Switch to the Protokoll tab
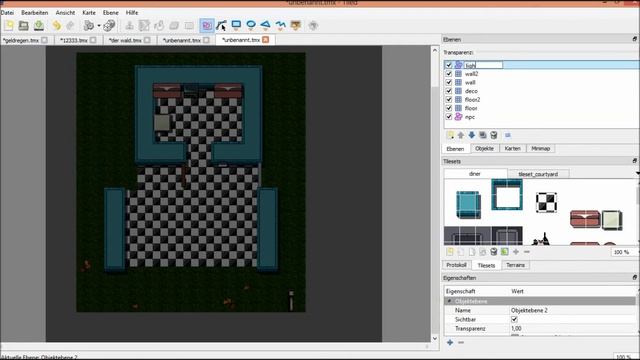640x360 pixels. click(456, 265)
